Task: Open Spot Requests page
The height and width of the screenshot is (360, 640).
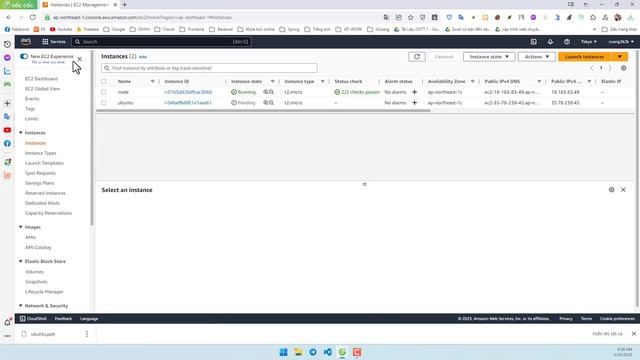Action: (40, 173)
